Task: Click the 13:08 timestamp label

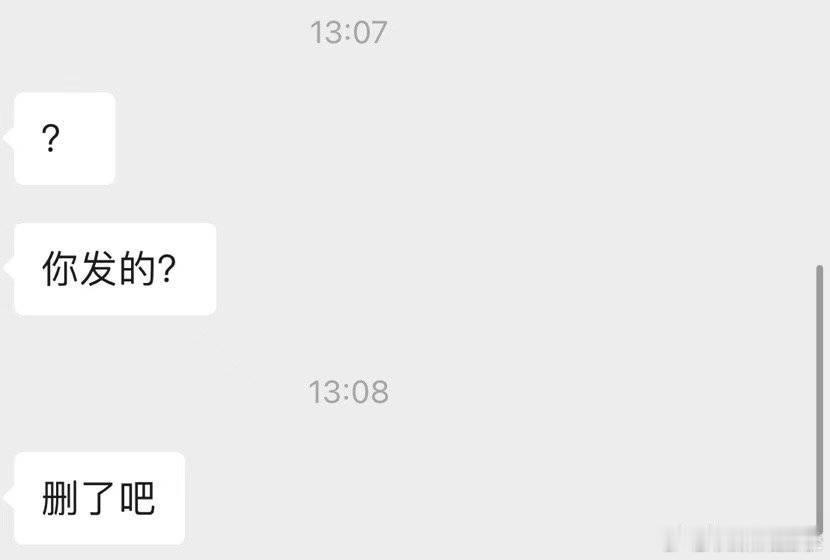Action: point(348,392)
